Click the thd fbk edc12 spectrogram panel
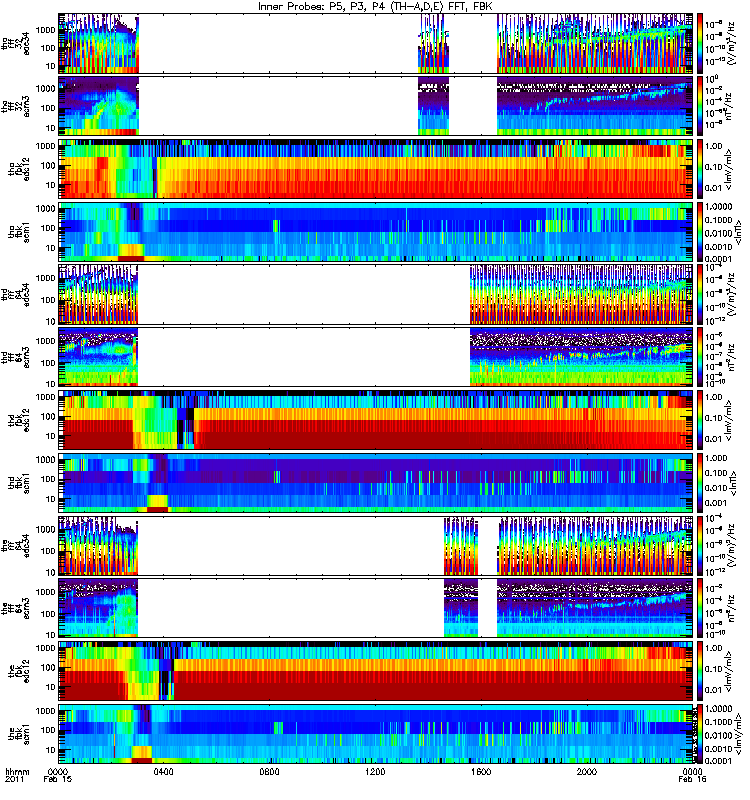 coord(376,420)
